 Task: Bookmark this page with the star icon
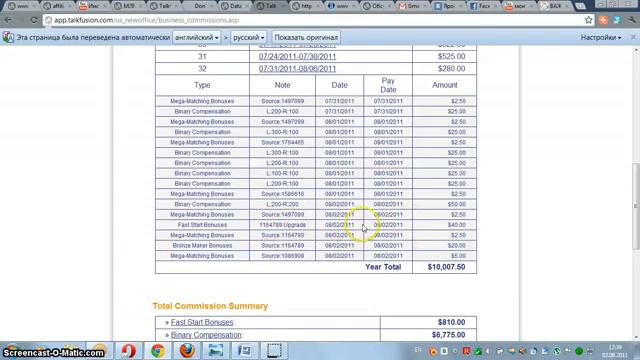click(x=588, y=20)
